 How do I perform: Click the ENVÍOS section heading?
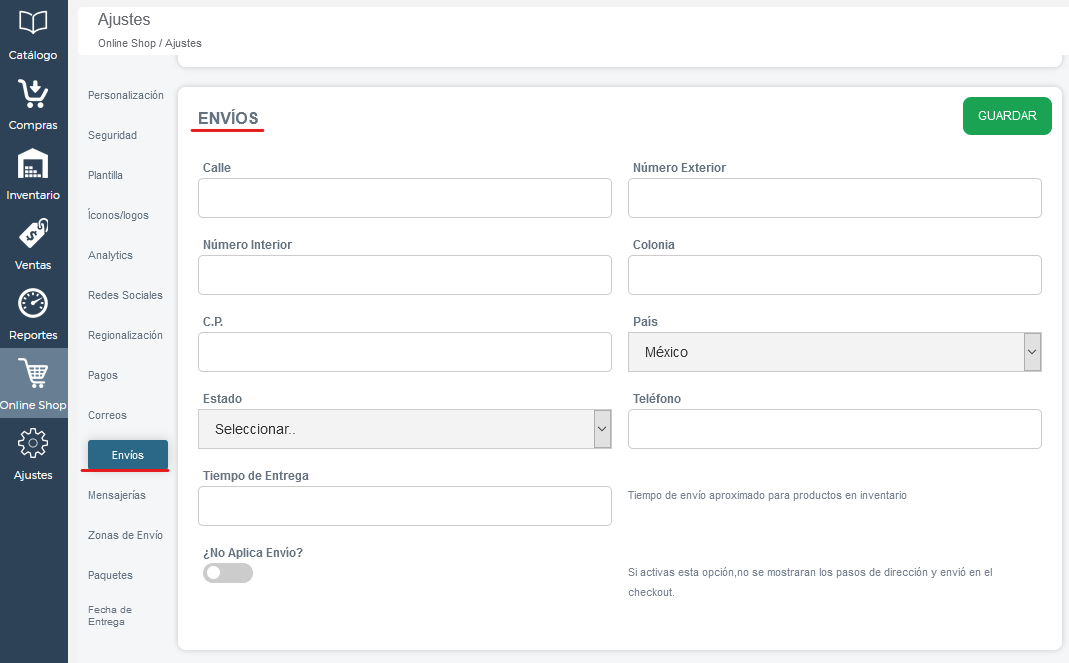pyautogui.click(x=228, y=118)
